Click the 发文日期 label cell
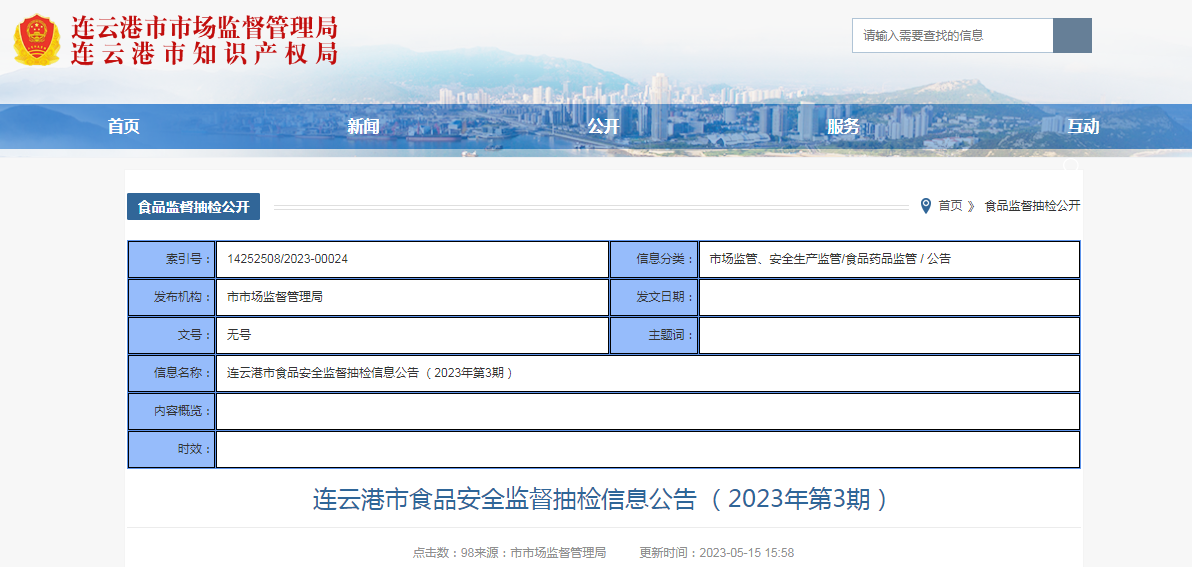Screen dimensions: 1192x567 coord(655,297)
